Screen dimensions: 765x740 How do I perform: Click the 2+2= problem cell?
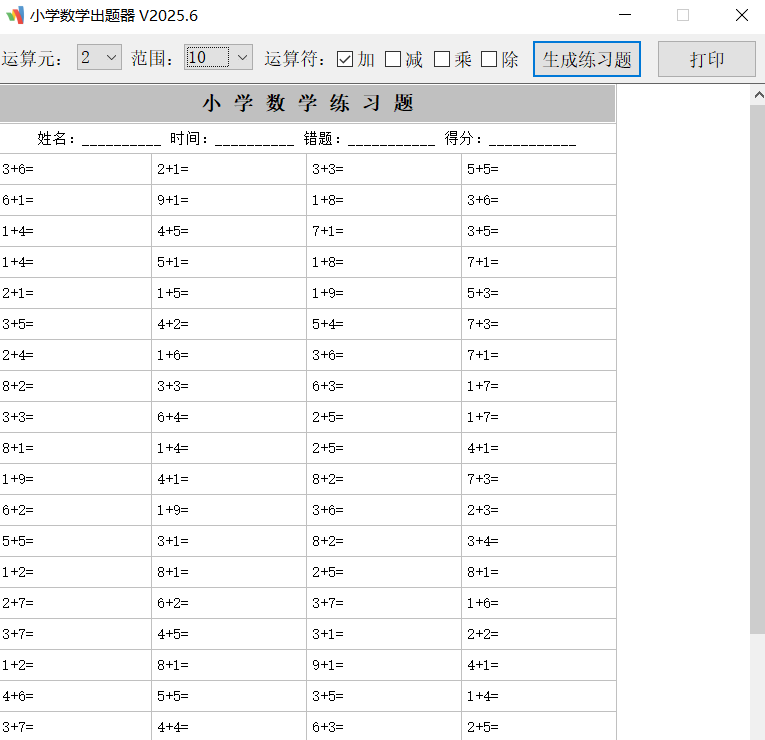point(539,634)
